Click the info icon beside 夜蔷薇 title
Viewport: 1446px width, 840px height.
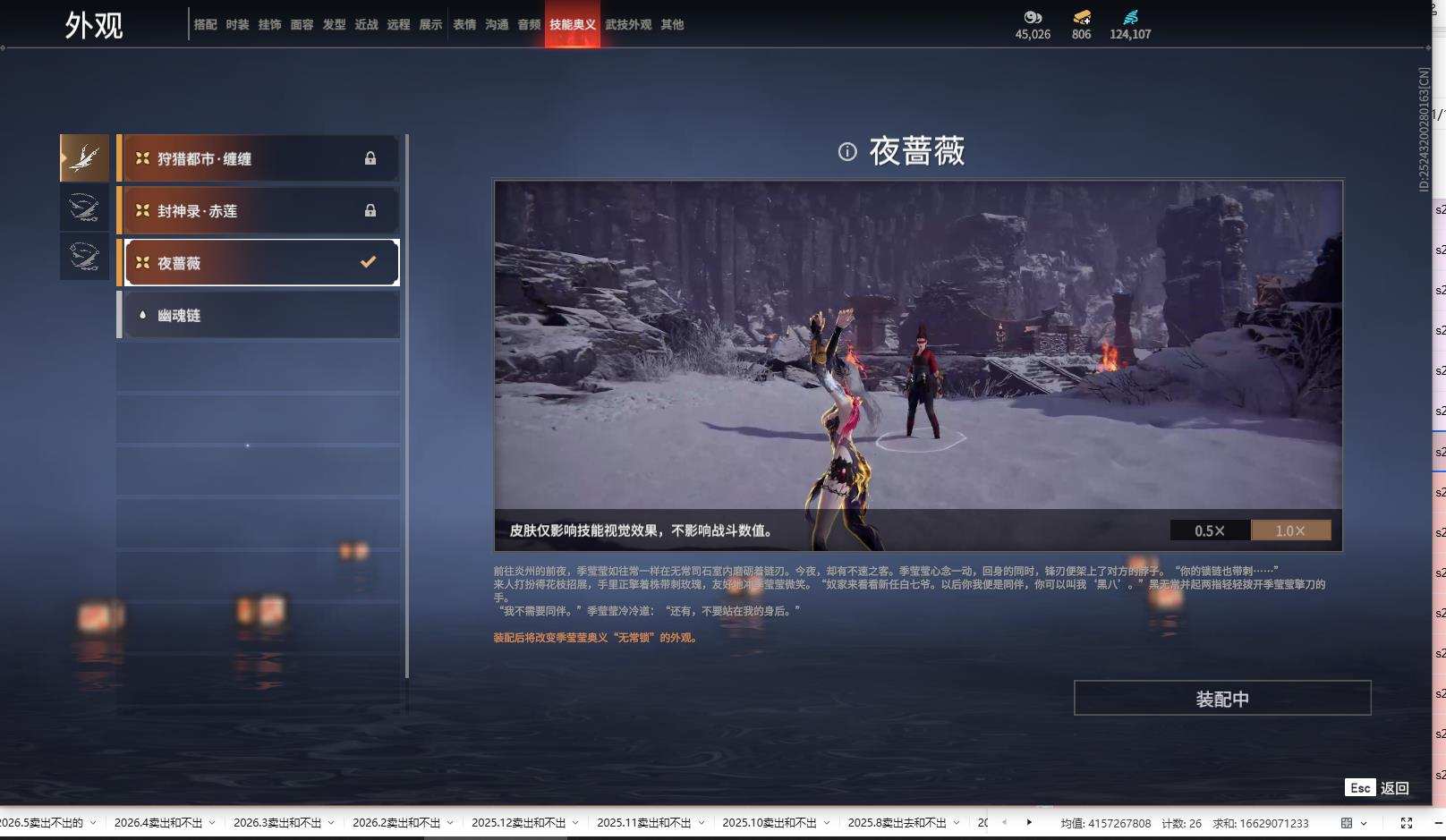point(847,151)
